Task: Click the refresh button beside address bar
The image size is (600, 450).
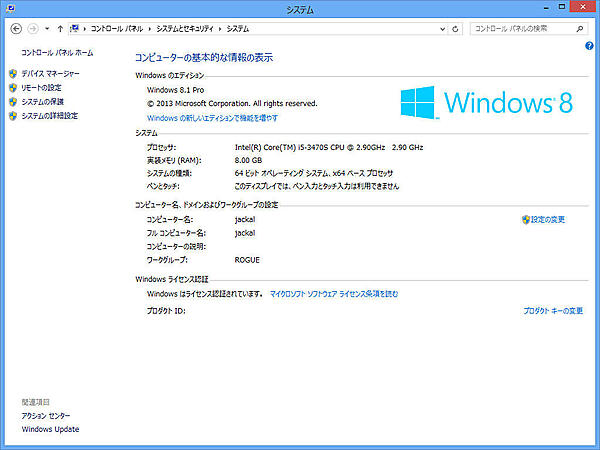Action: [455, 29]
